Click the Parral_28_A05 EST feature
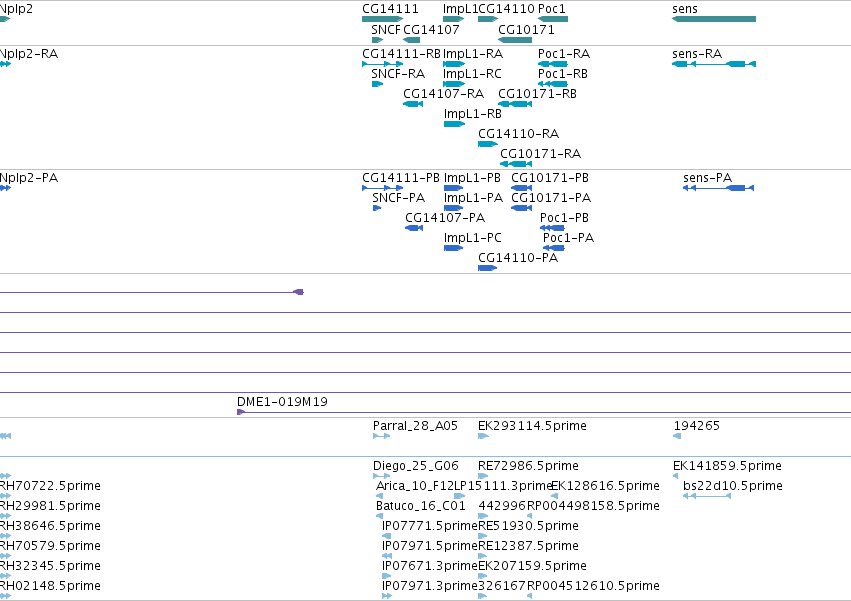 (x=382, y=436)
